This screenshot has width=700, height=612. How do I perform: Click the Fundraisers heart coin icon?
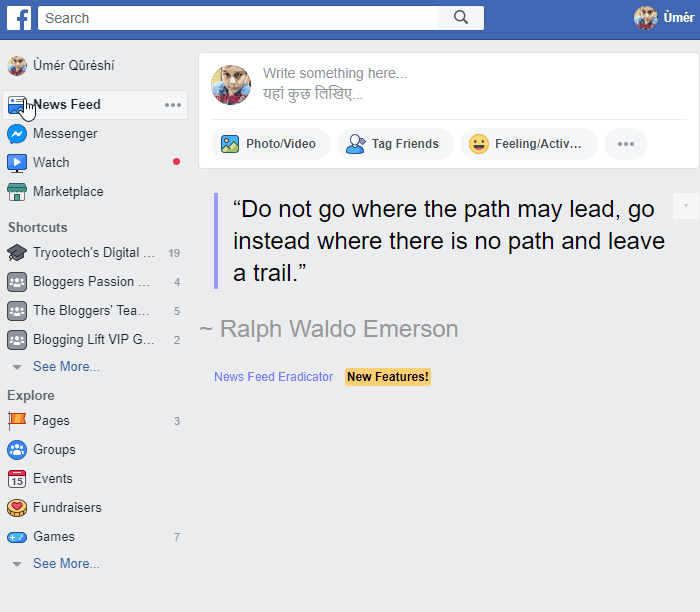[17, 508]
